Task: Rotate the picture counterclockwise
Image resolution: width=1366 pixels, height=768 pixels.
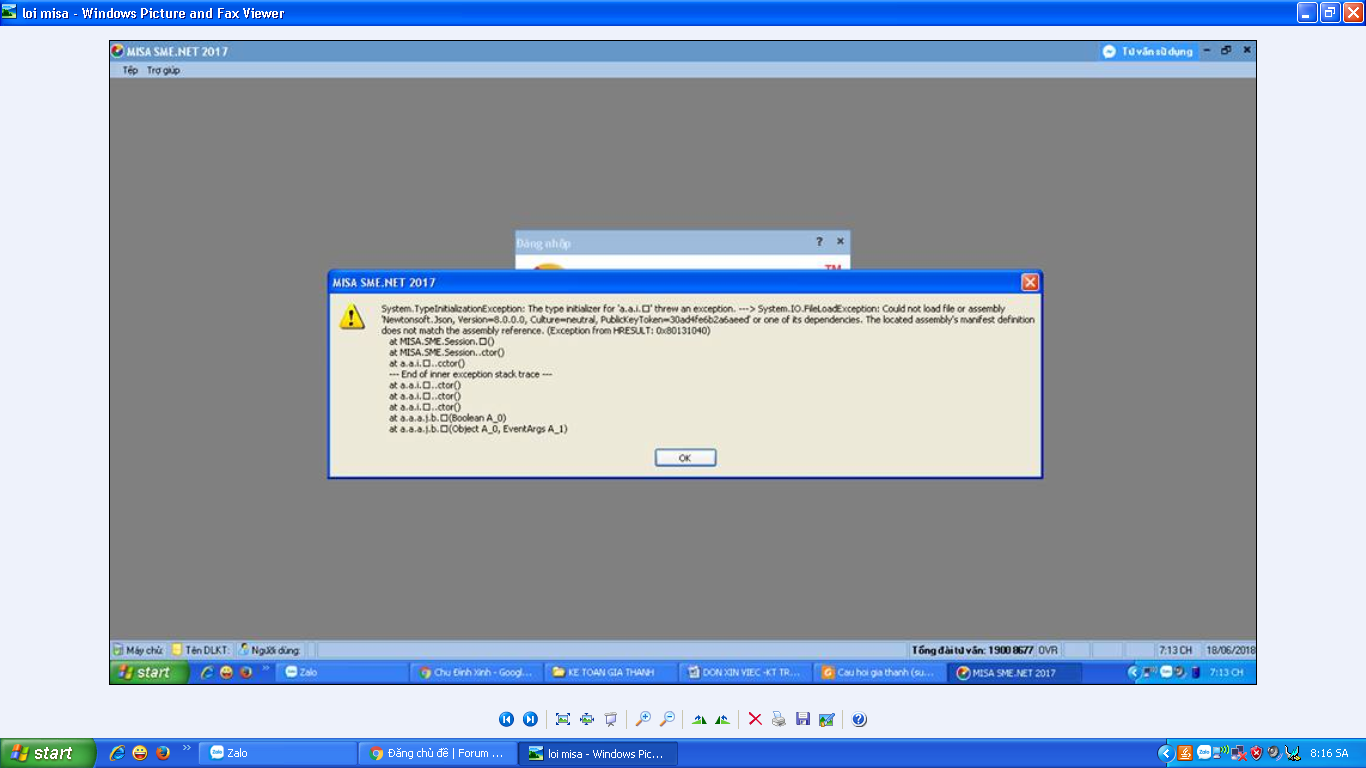Action: click(x=723, y=719)
